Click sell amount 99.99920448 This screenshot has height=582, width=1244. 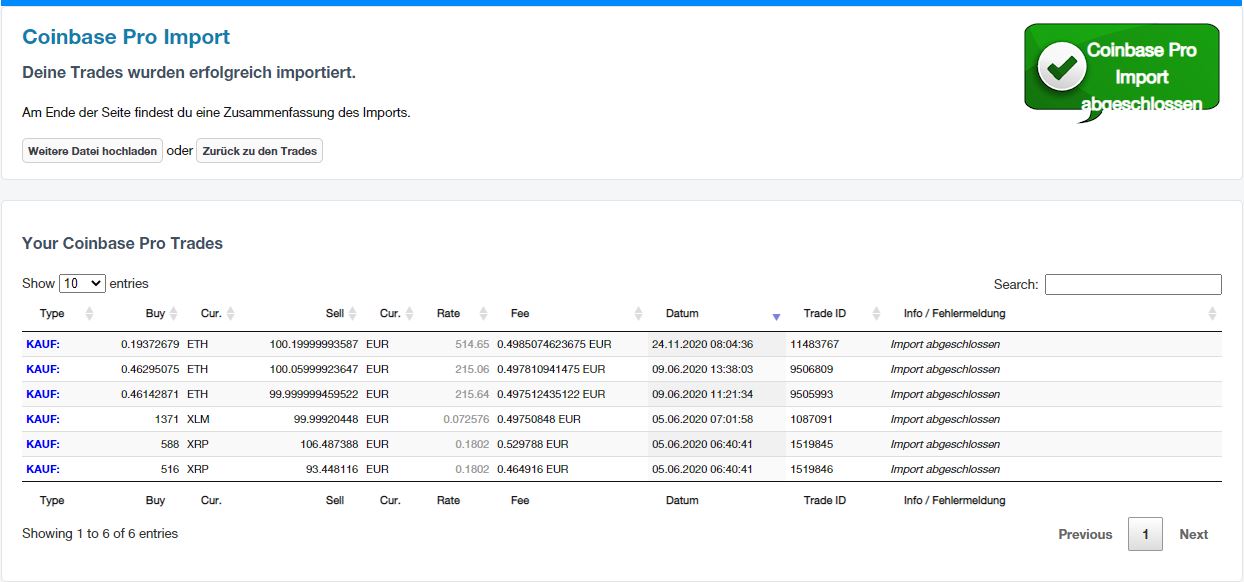(327, 419)
